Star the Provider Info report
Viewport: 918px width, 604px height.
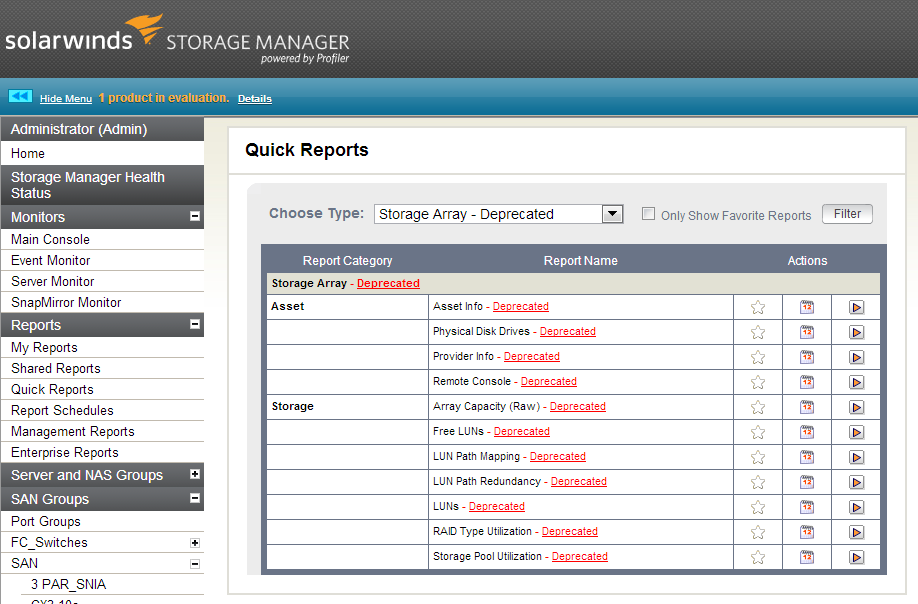[758, 357]
